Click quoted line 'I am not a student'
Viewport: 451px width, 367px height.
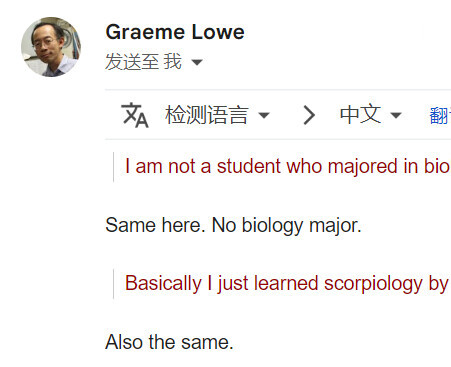coord(288,166)
